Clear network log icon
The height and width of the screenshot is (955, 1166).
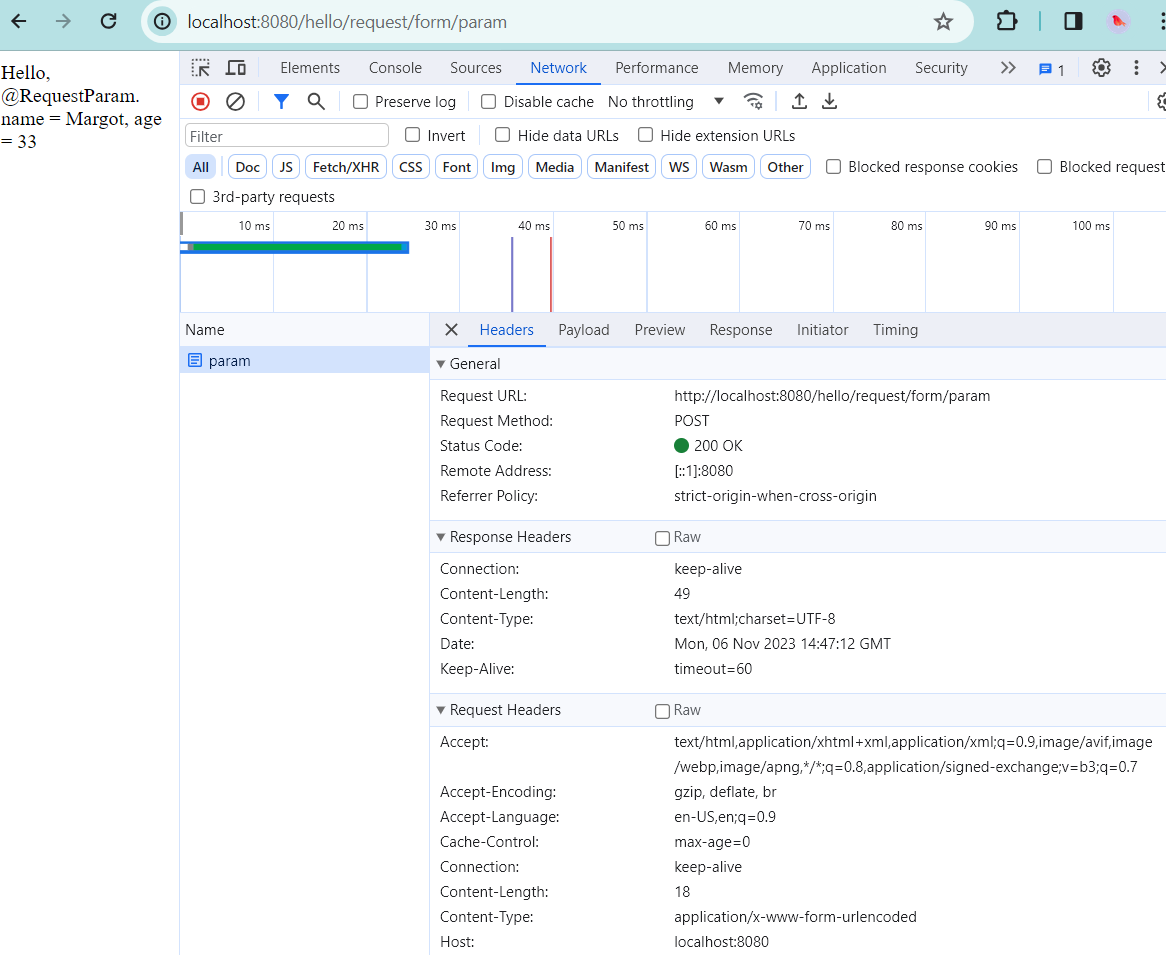[x=235, y=101]
